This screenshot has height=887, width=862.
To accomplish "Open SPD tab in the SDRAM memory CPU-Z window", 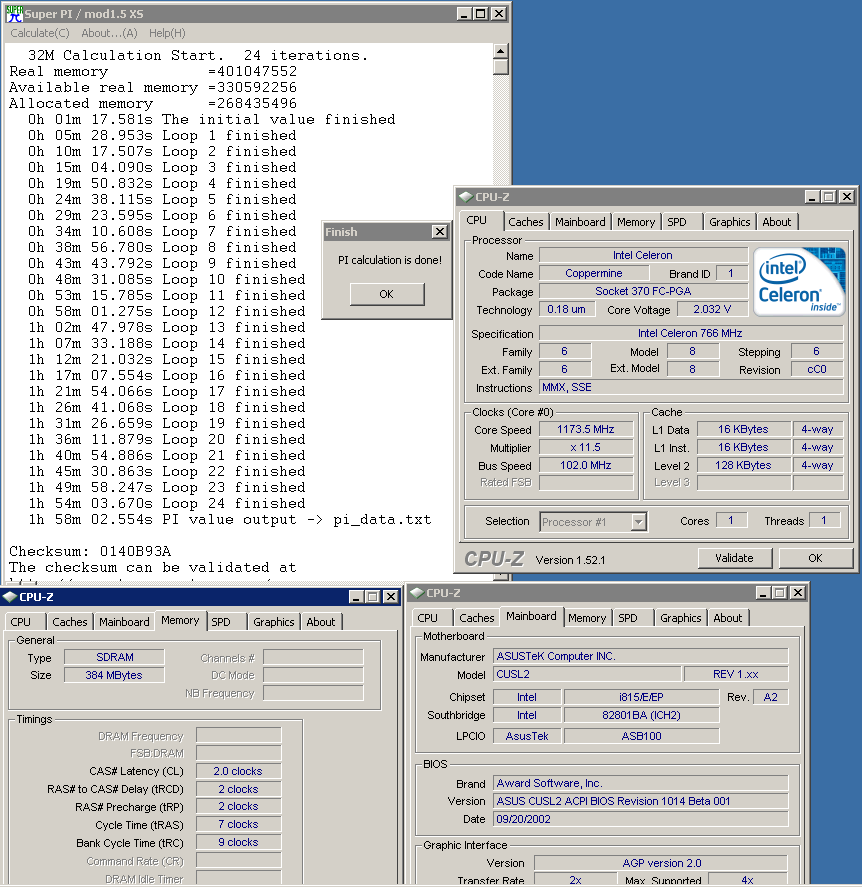I will (x=220, y=622).
